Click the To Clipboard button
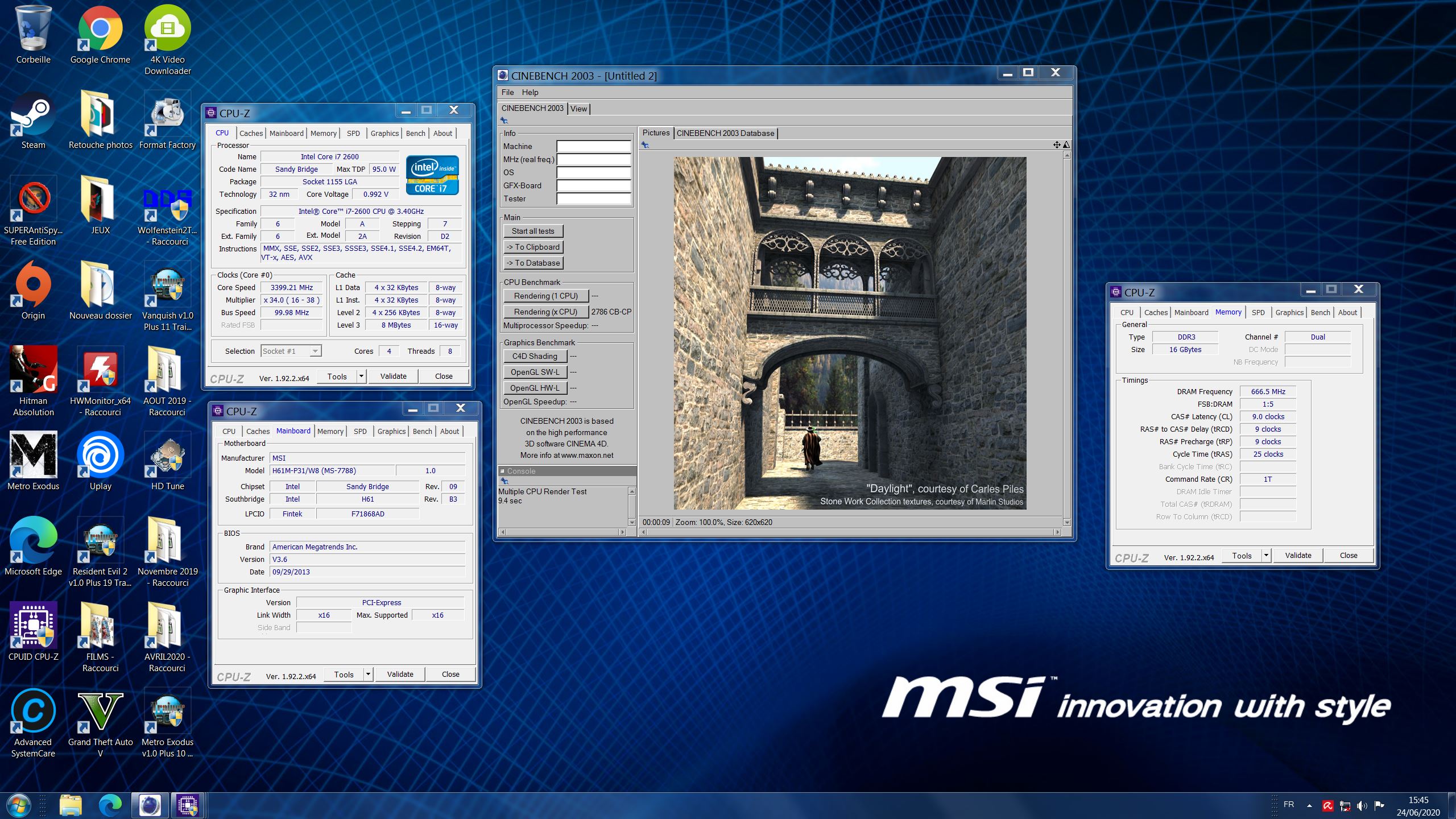The height and width of the screenshot is (819, 1456). [x=533, y=247]
